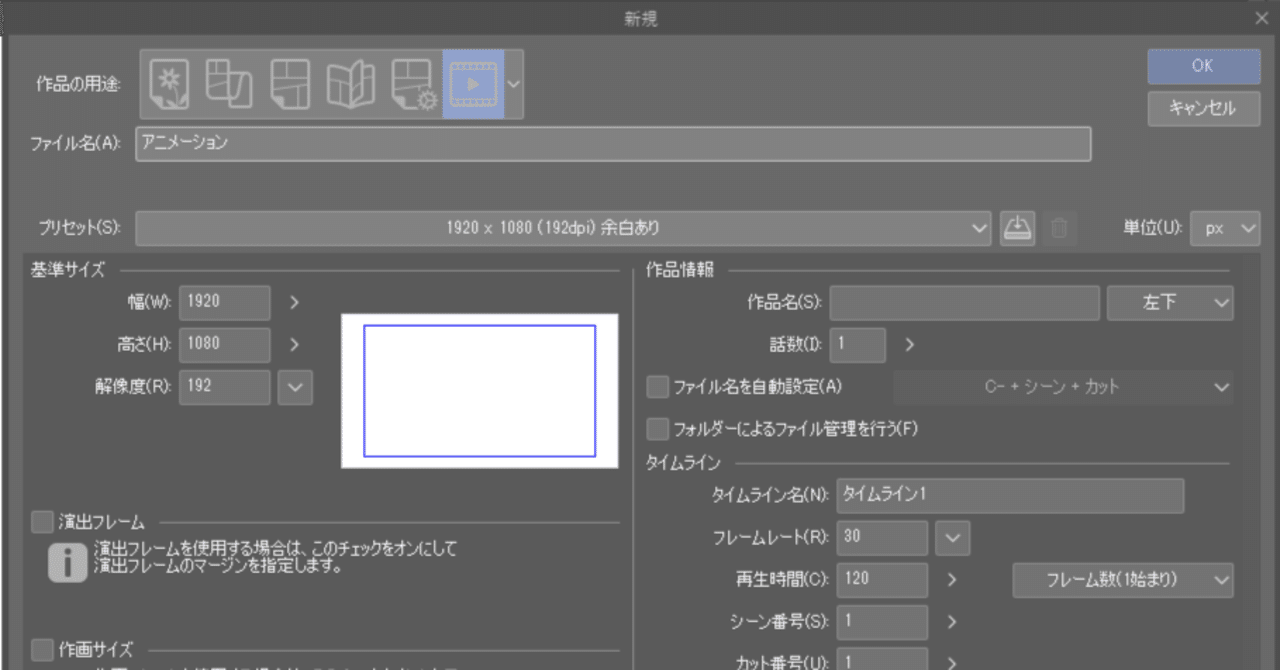
Task: Click the キャンセル button
Action: click(x=1203, y=109)
